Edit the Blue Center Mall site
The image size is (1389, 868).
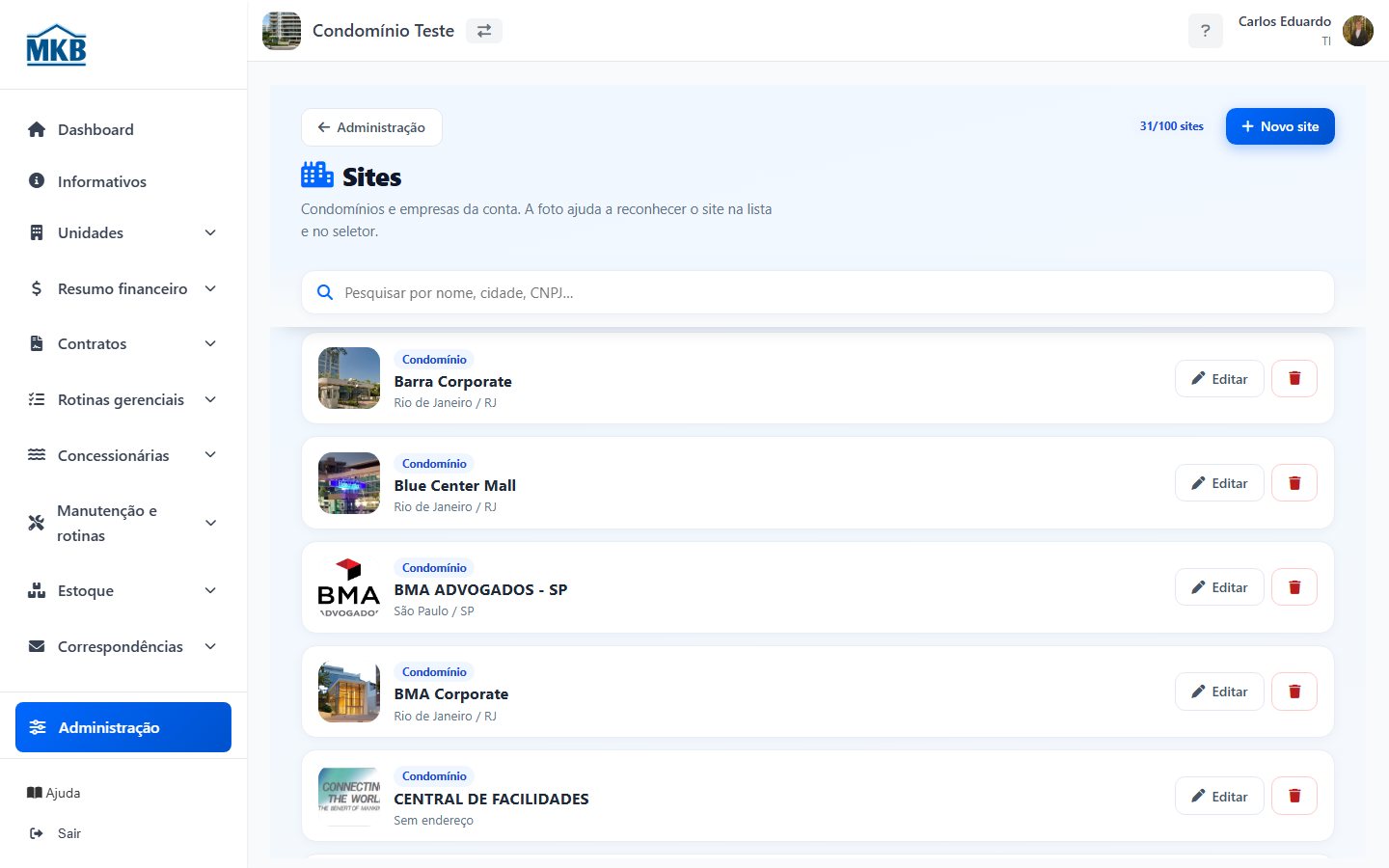[1219, 482]
